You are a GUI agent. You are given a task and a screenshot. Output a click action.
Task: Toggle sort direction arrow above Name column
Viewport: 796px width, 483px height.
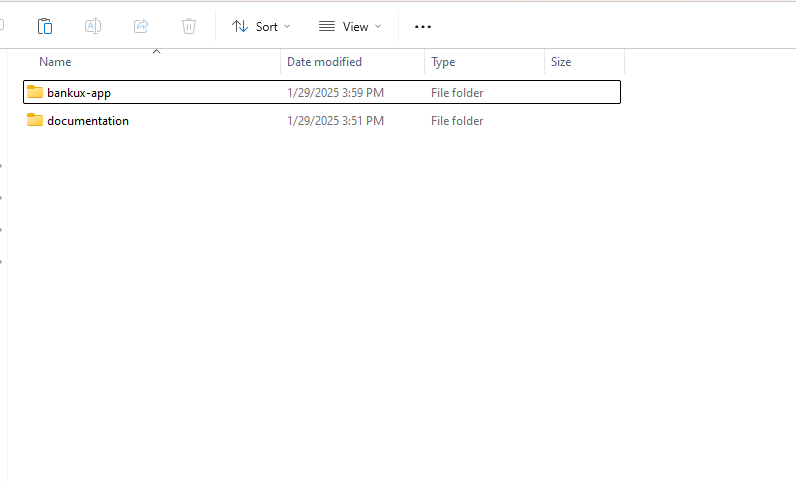point(156,51)
